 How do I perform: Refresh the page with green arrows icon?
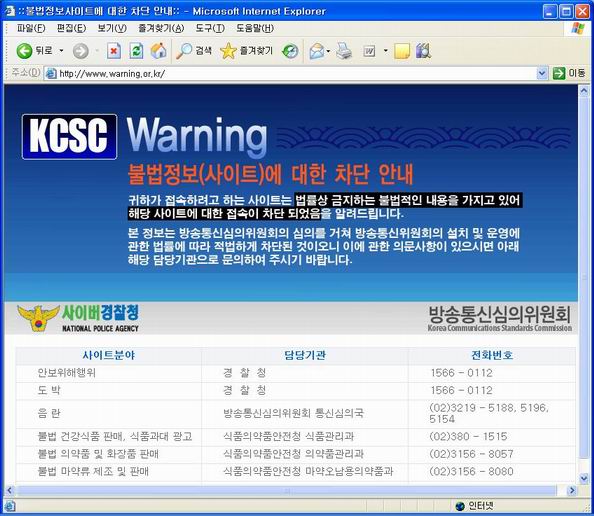(136, 51)
